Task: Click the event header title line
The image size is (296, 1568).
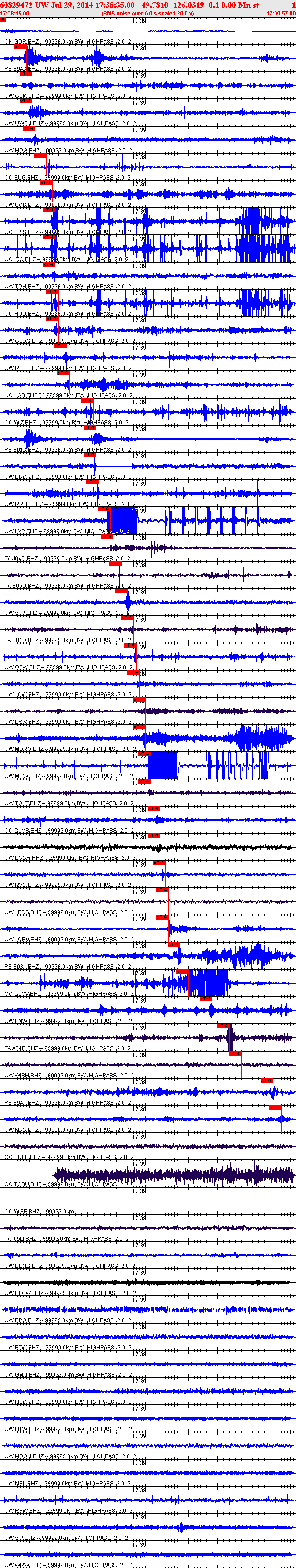Action: (x=148, y=5)
